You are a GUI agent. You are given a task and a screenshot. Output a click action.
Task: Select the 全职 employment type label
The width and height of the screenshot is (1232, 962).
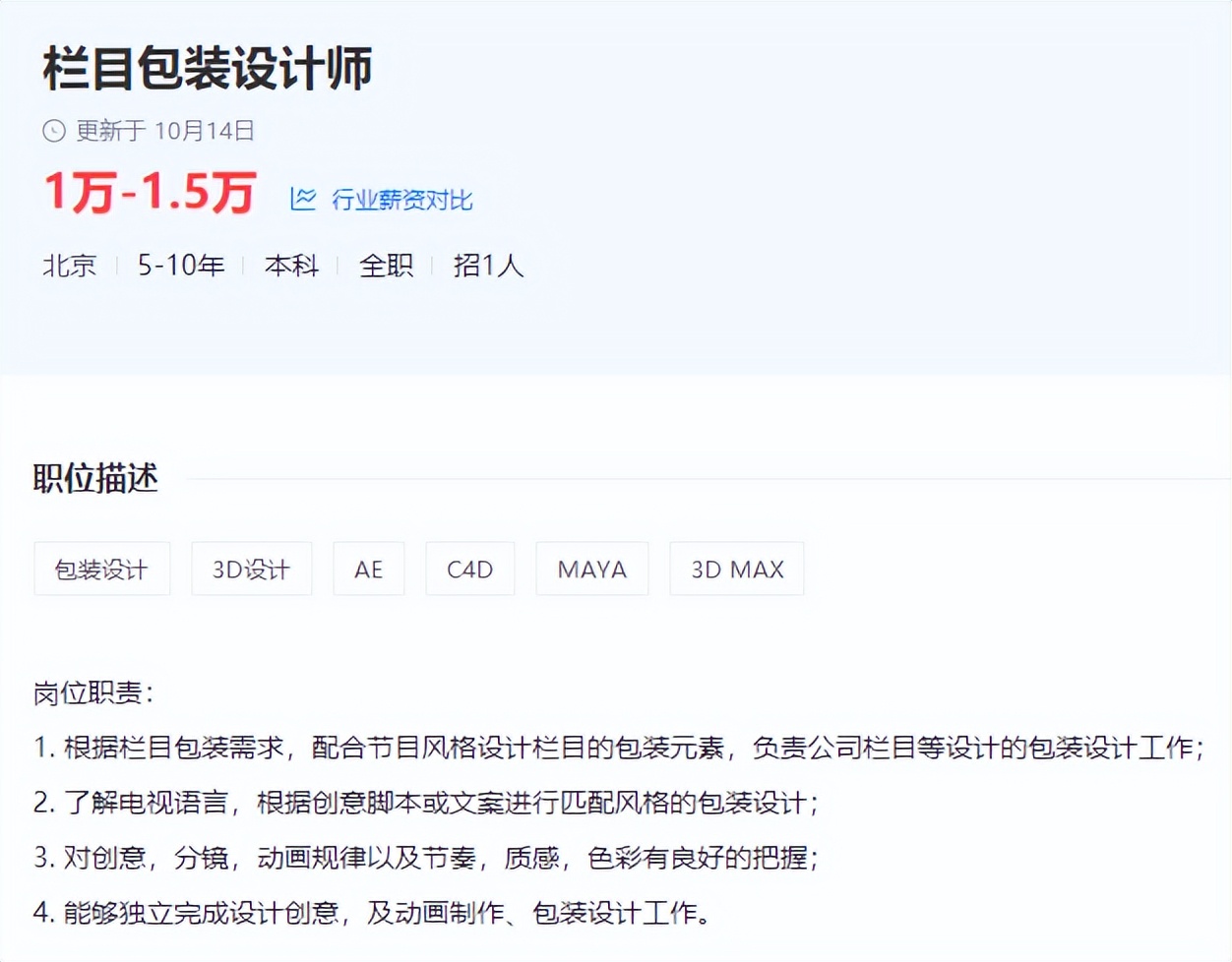click(x=386, y=266)
